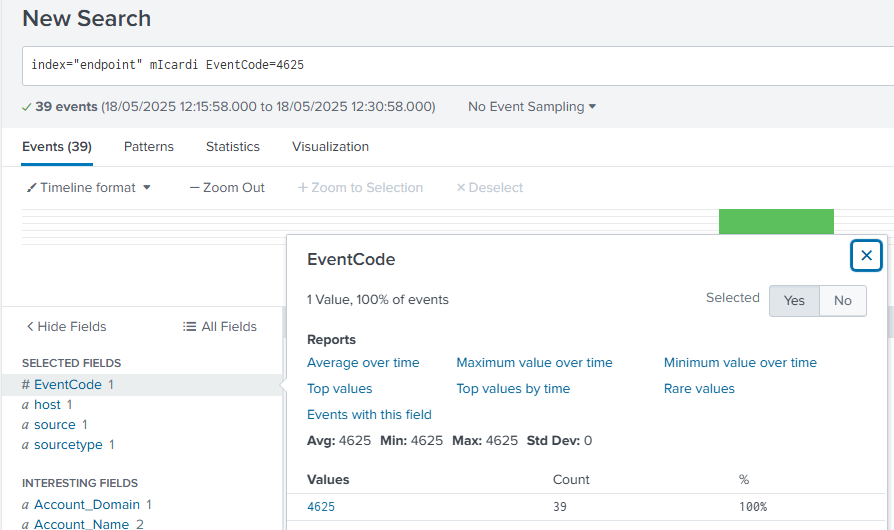Viewport: 894px width, 530px height.
Task: Open the Top values report
Action: pos(340,389)
